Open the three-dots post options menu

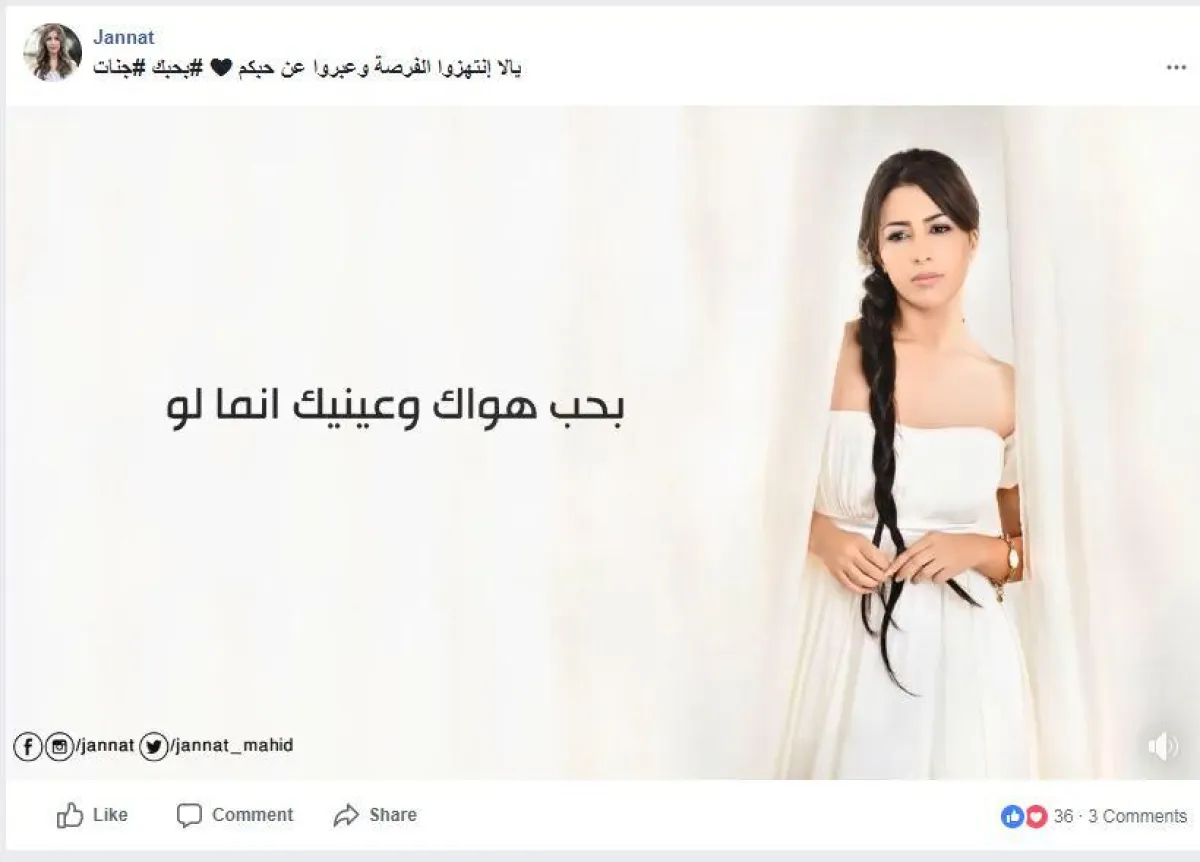[x=1175, y=67]
